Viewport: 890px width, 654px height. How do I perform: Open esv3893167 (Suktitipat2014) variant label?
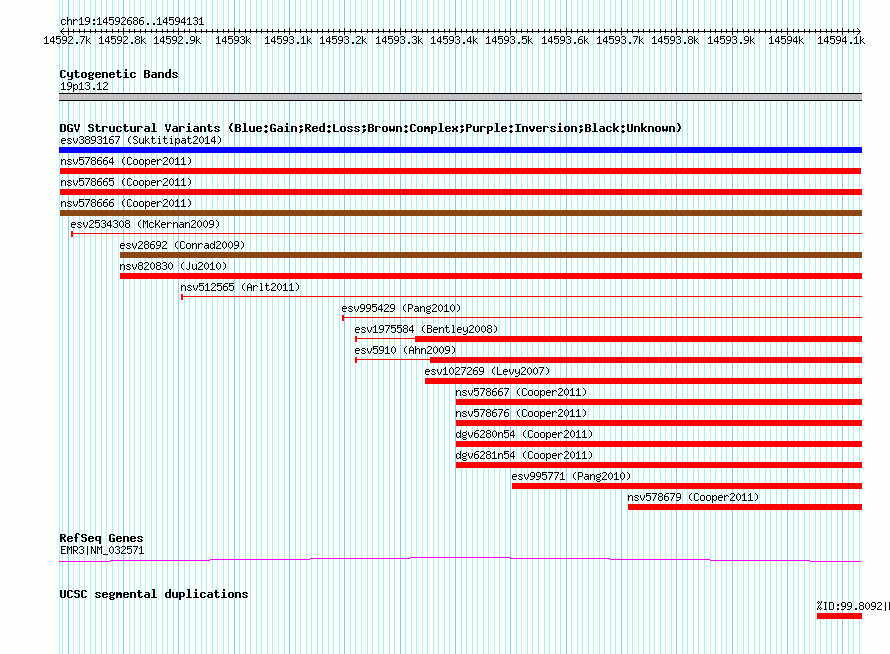tap(141, 140)
